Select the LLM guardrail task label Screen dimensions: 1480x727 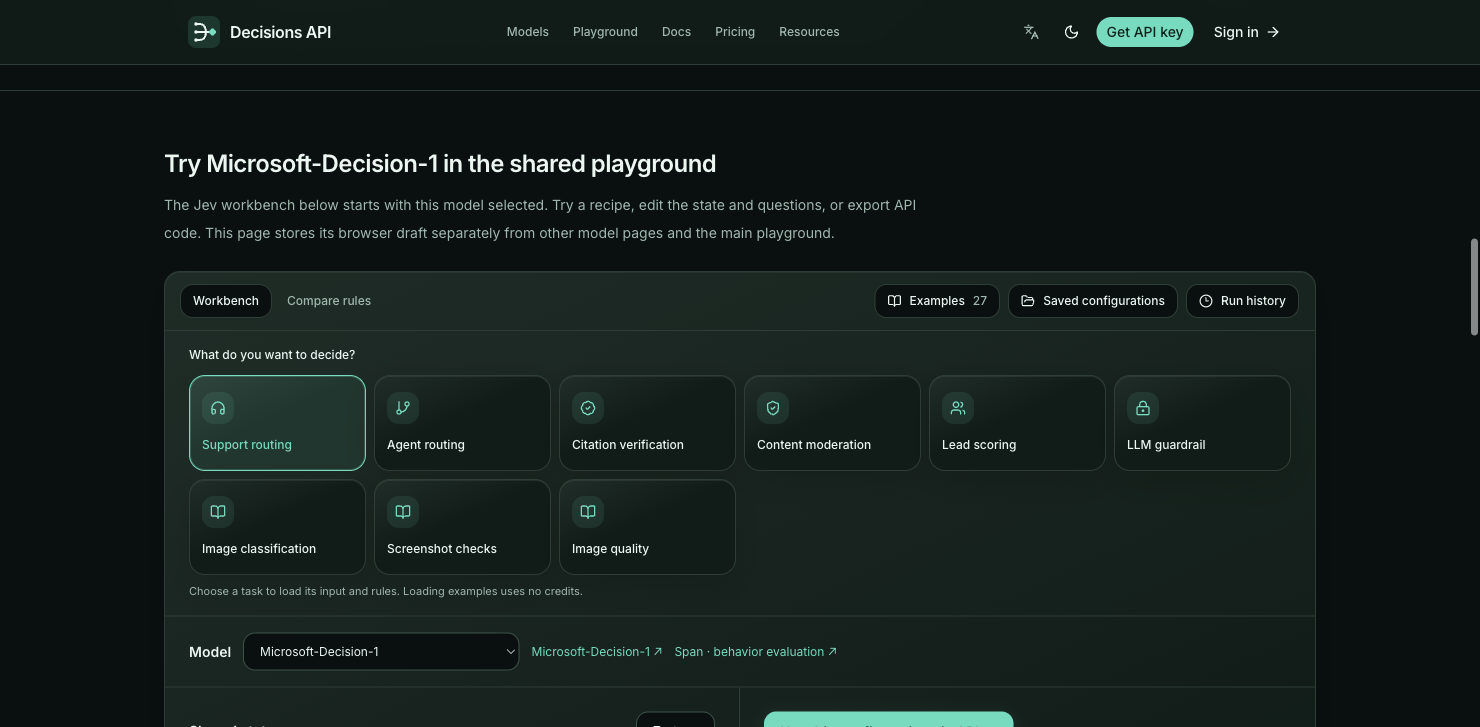coord(1166,445)
